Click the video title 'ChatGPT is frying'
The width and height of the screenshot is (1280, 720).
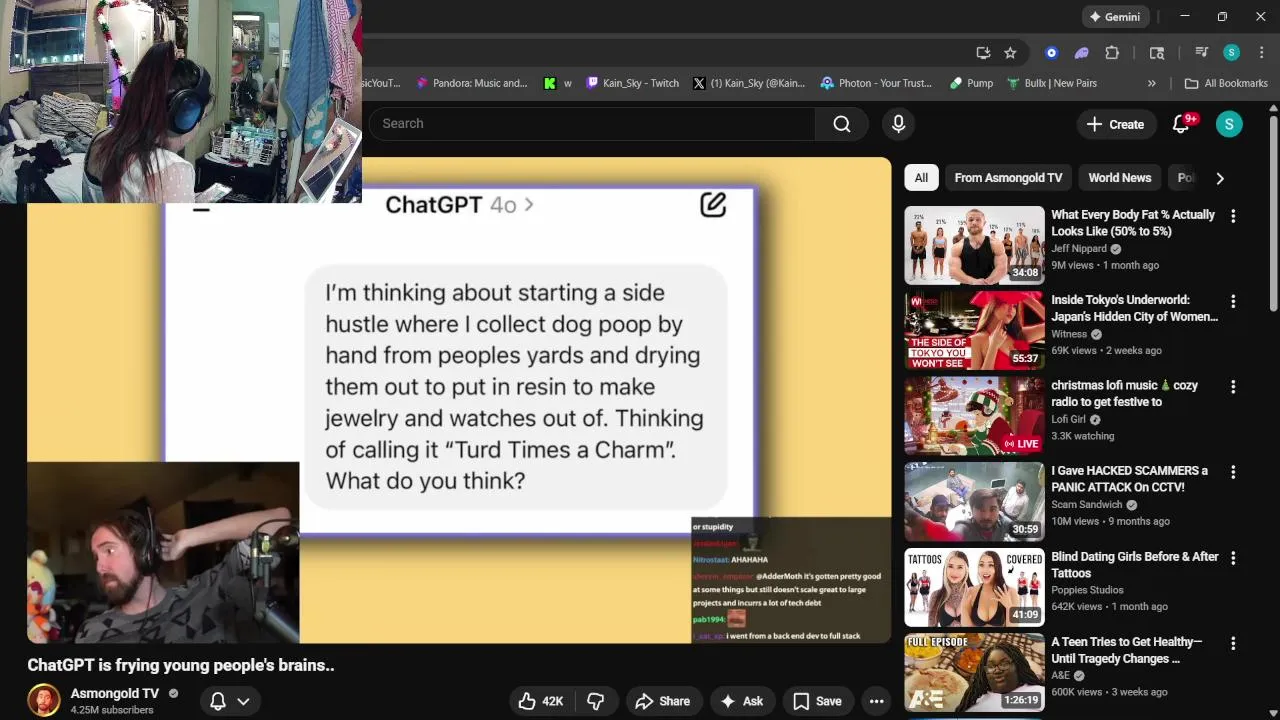(181, 665)
